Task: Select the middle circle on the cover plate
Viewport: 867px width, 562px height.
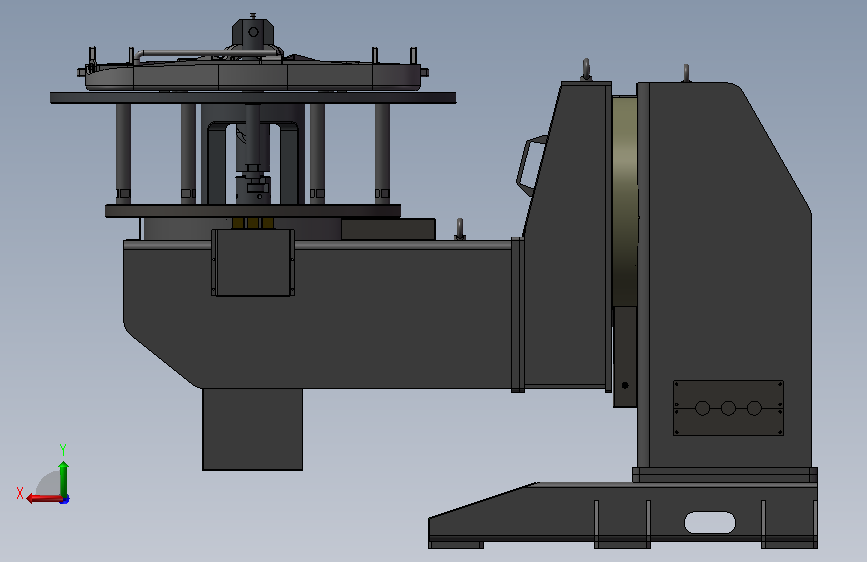Action: point(728,408)
